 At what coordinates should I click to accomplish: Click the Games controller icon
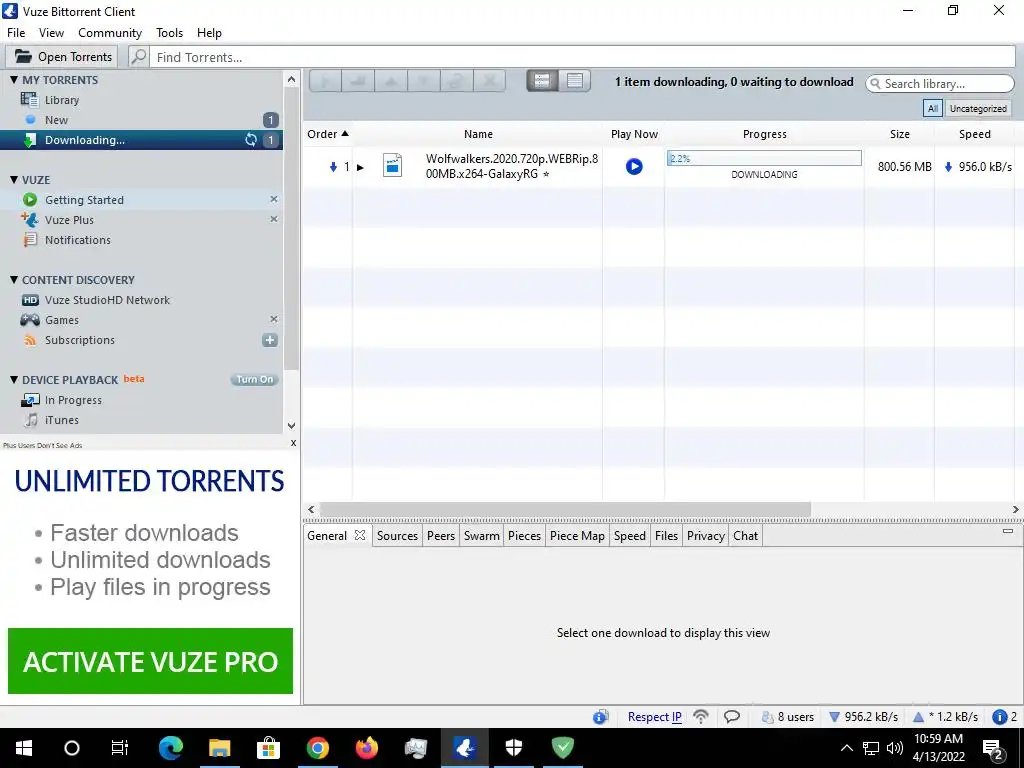pos(29,320)
